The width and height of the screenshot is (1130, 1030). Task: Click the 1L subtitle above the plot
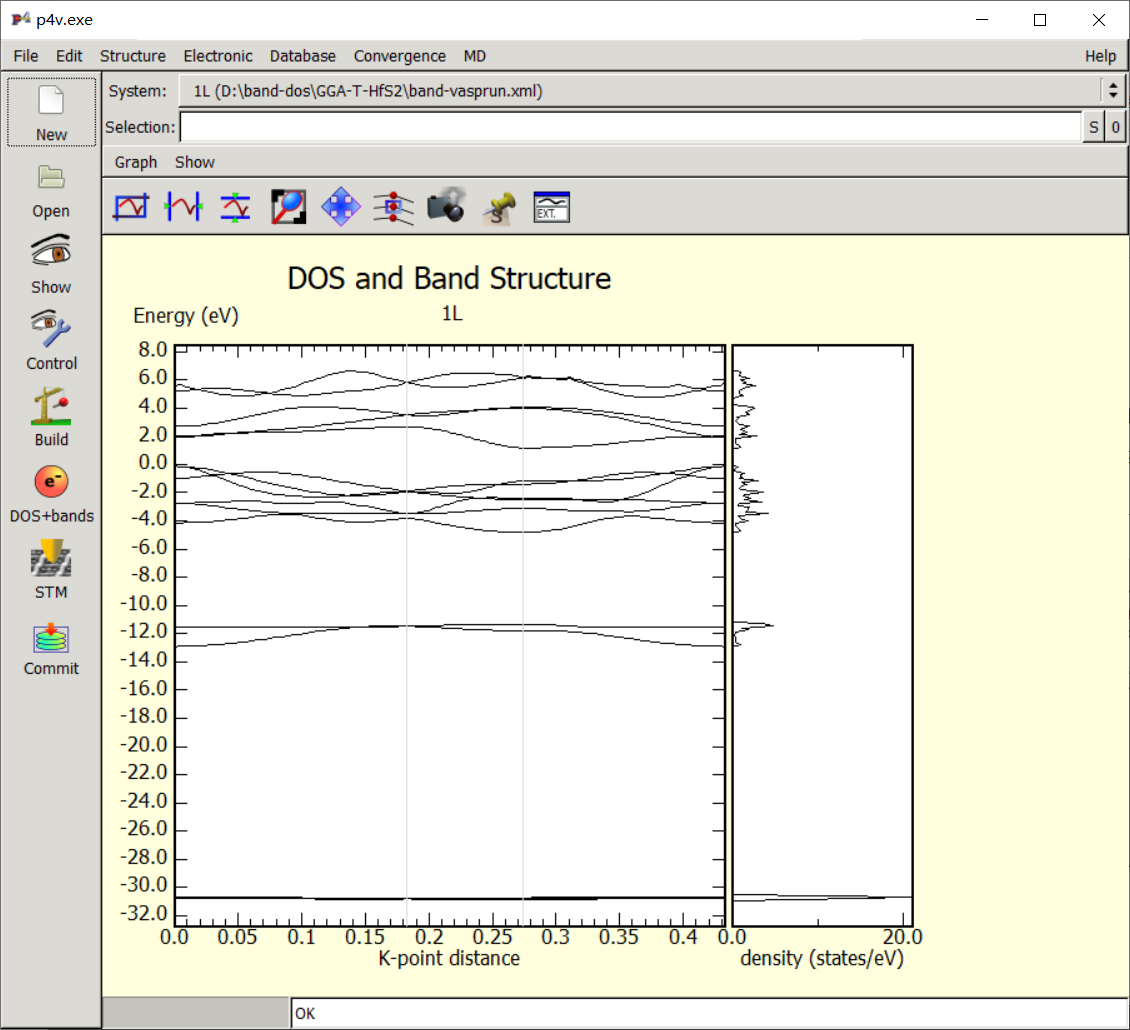coord(452,314)
